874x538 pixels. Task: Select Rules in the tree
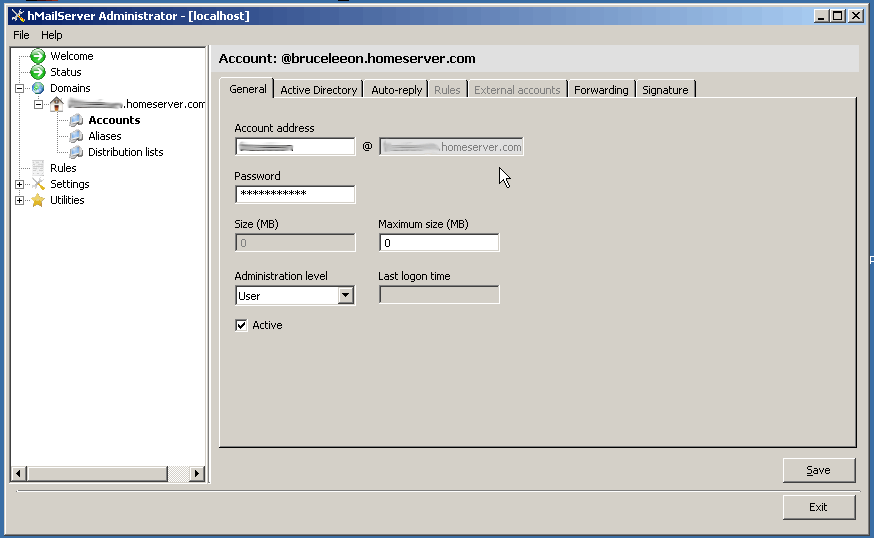tap(63, 168)
